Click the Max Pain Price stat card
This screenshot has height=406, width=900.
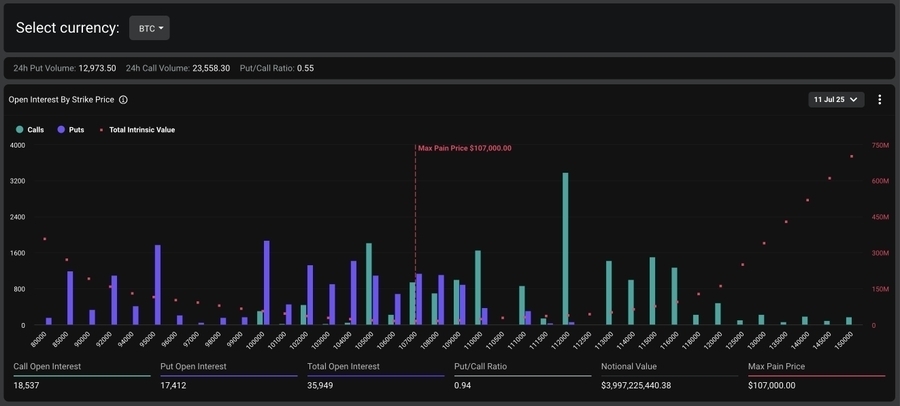click(816, 376)
